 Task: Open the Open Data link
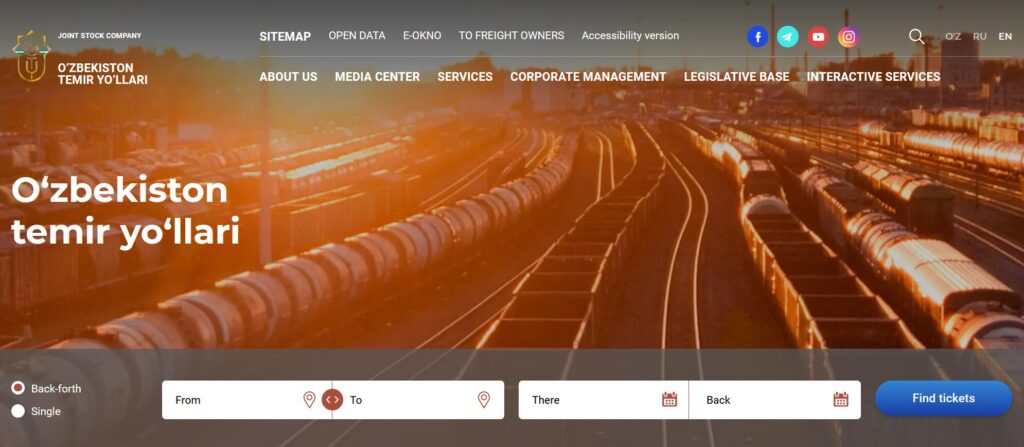357,35
